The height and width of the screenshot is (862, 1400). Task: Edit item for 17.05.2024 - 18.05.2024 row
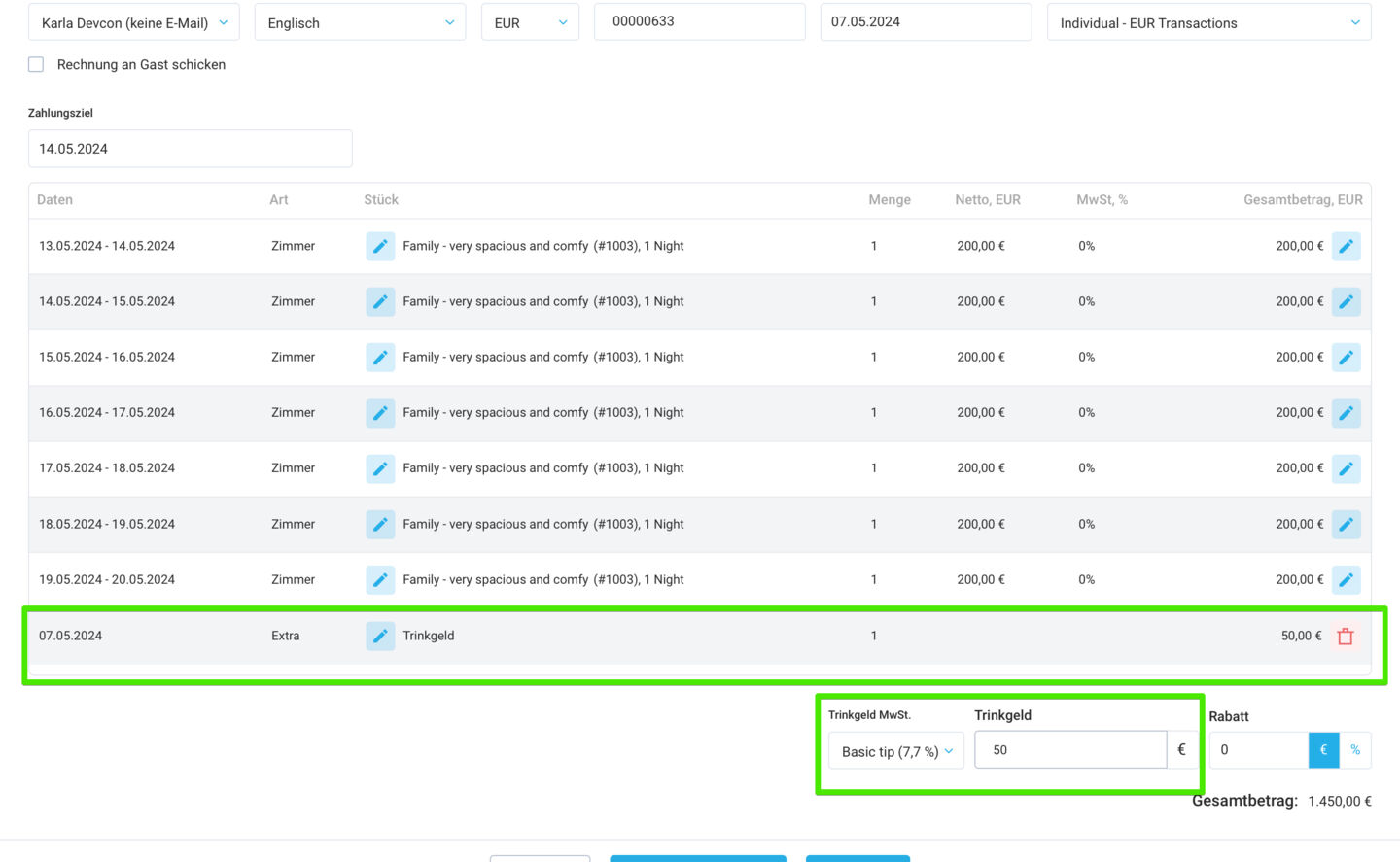click(380, 468)
